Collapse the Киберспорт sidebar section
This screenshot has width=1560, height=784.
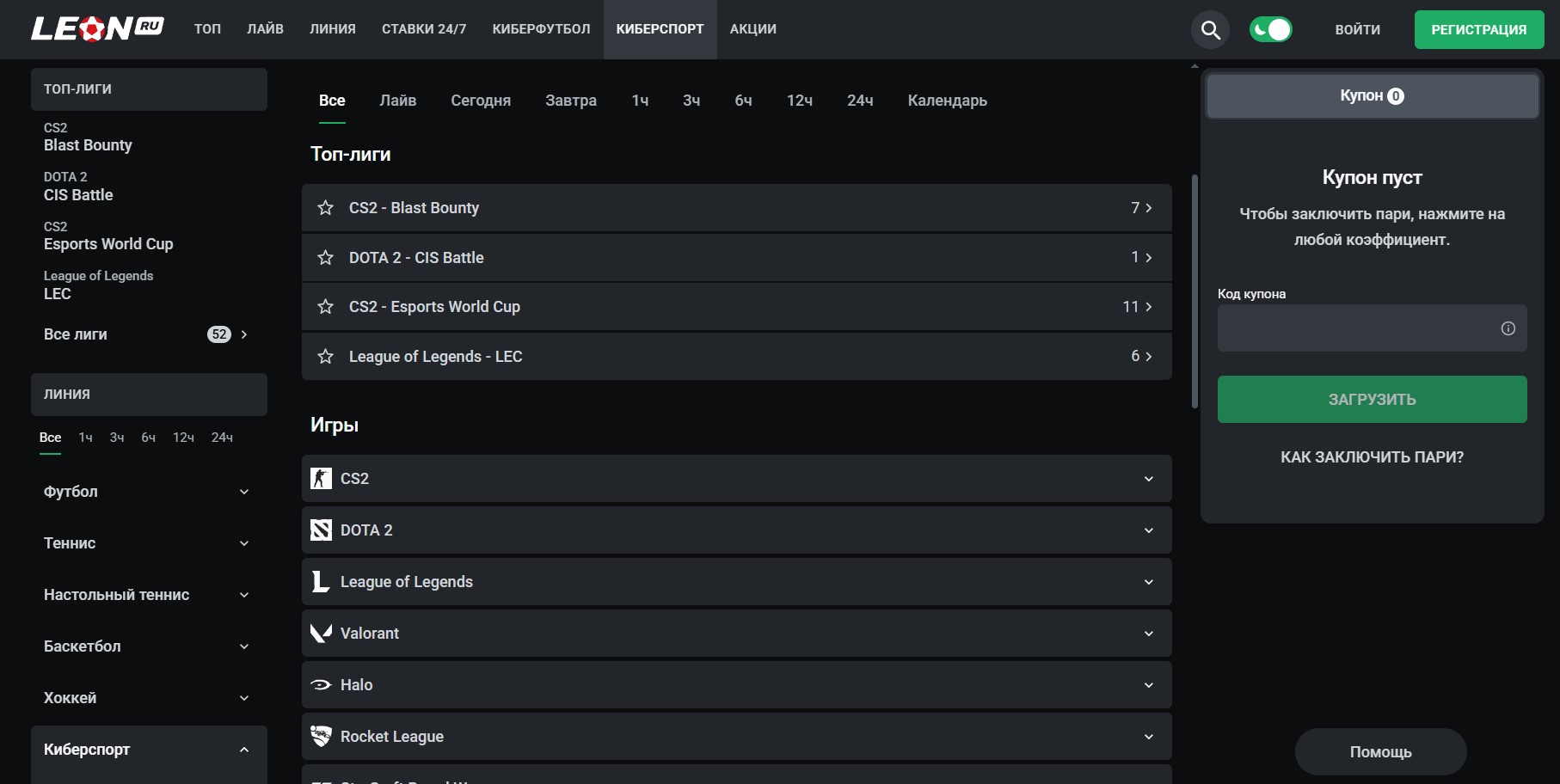(149, 750)
